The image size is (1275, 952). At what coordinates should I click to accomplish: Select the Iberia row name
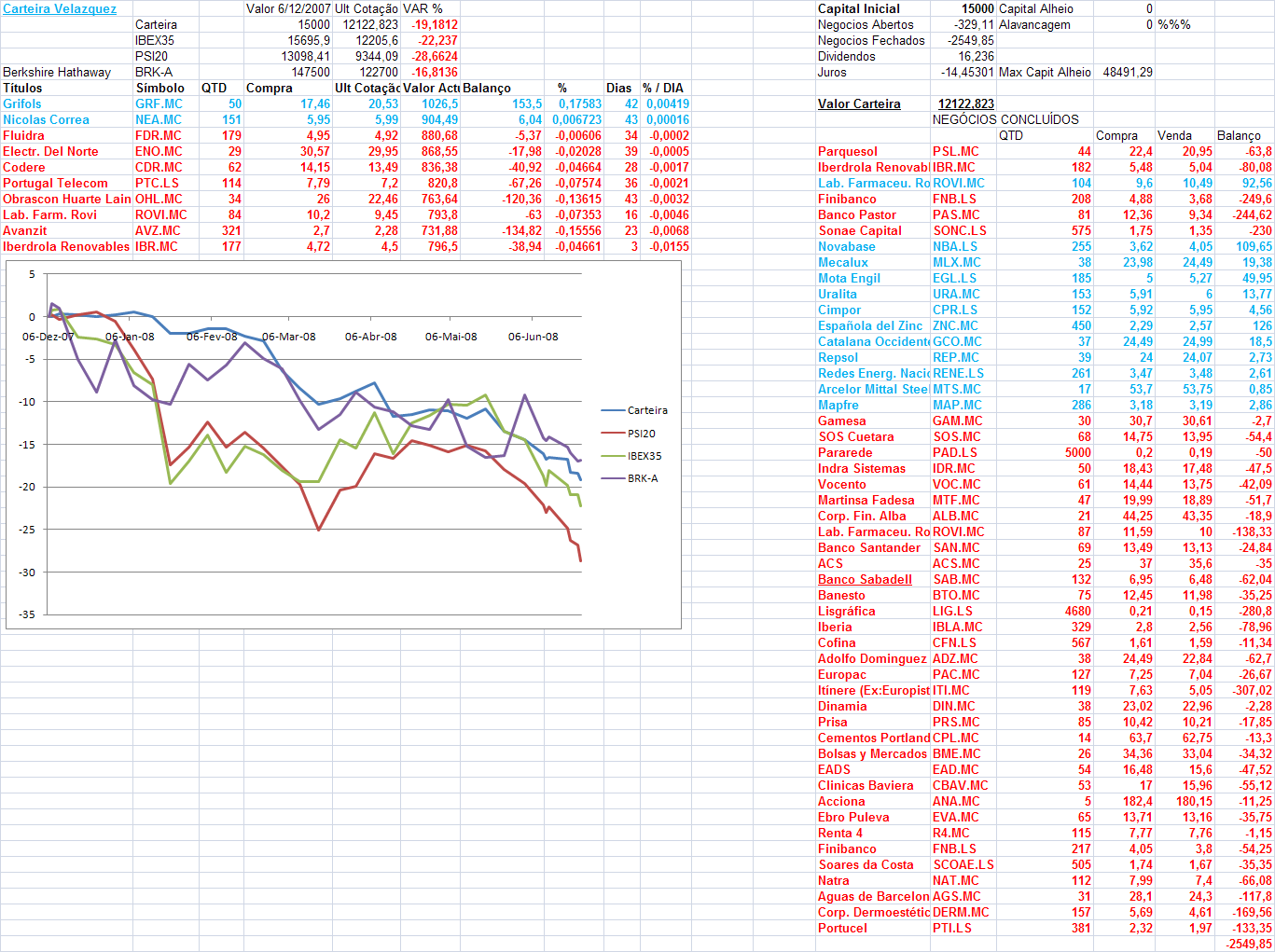point(835,628)
